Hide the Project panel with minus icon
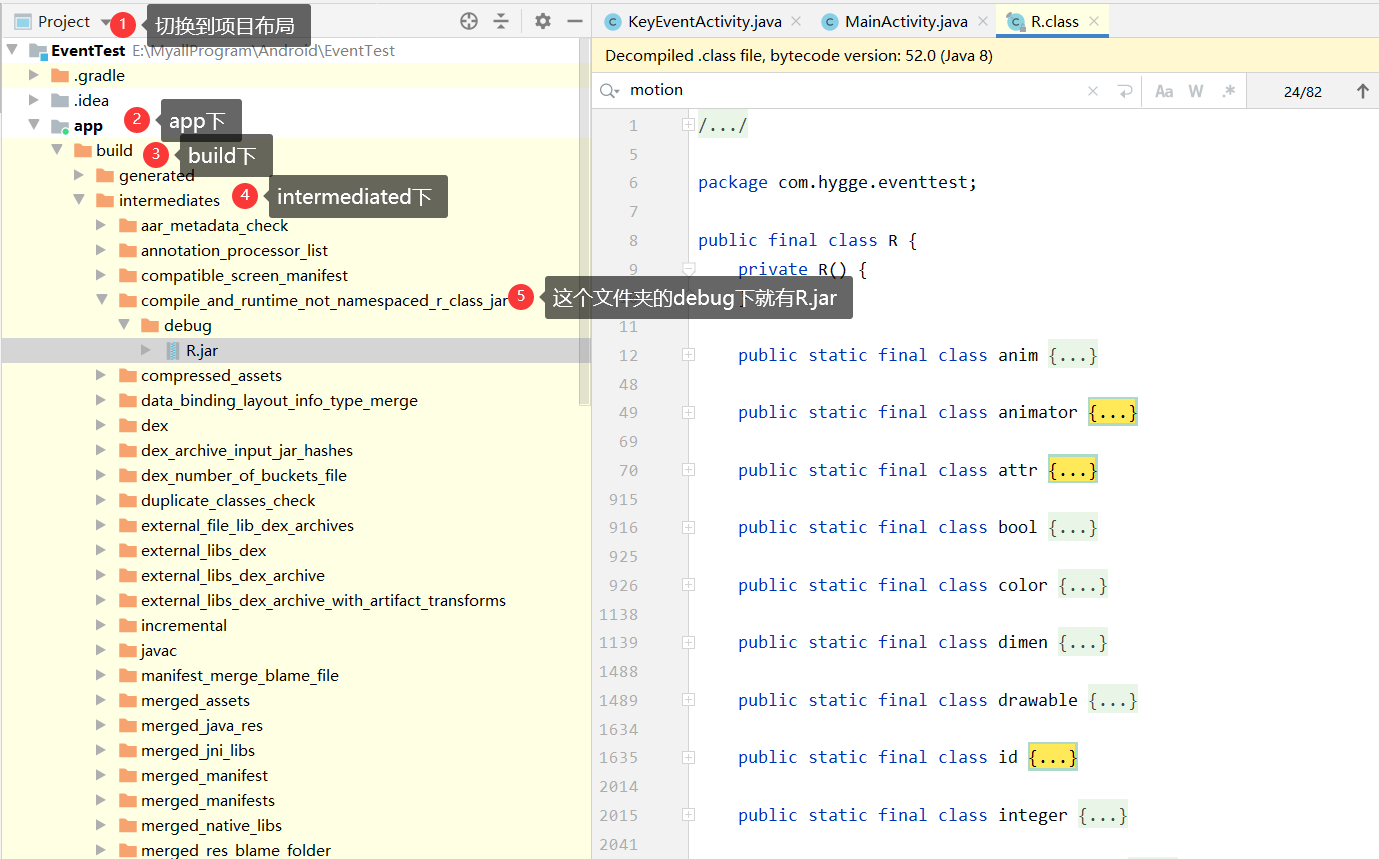 pyautogui.click(x=575, y=21)
